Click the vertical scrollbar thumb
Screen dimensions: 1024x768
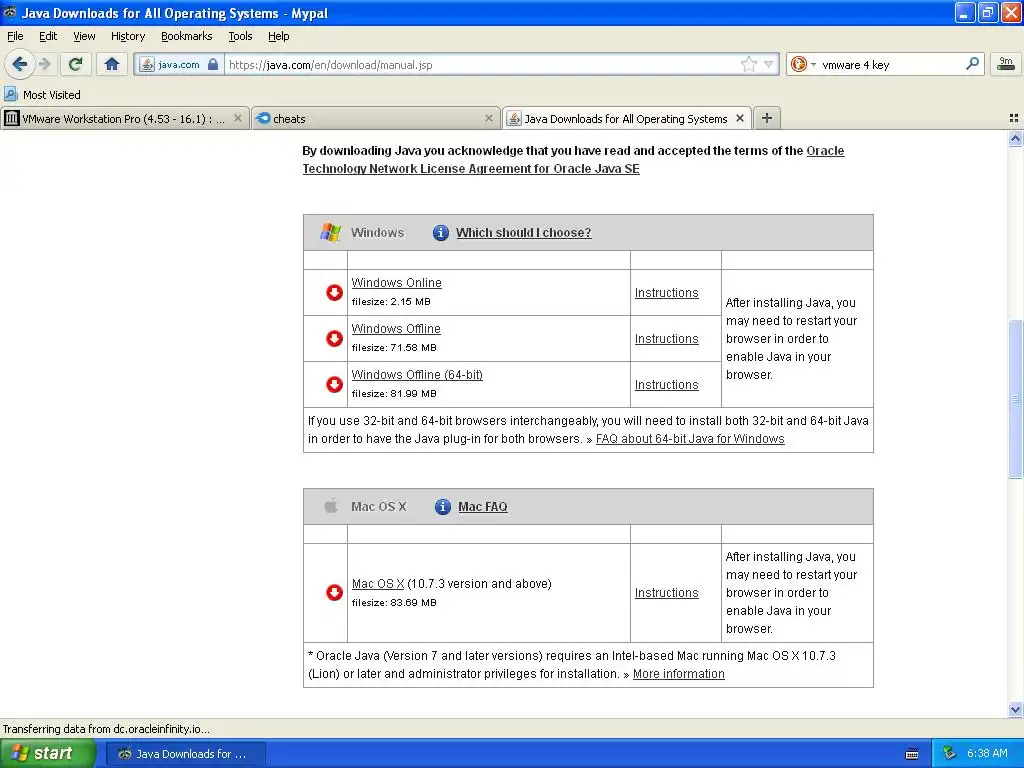[x=1015, y=399]
